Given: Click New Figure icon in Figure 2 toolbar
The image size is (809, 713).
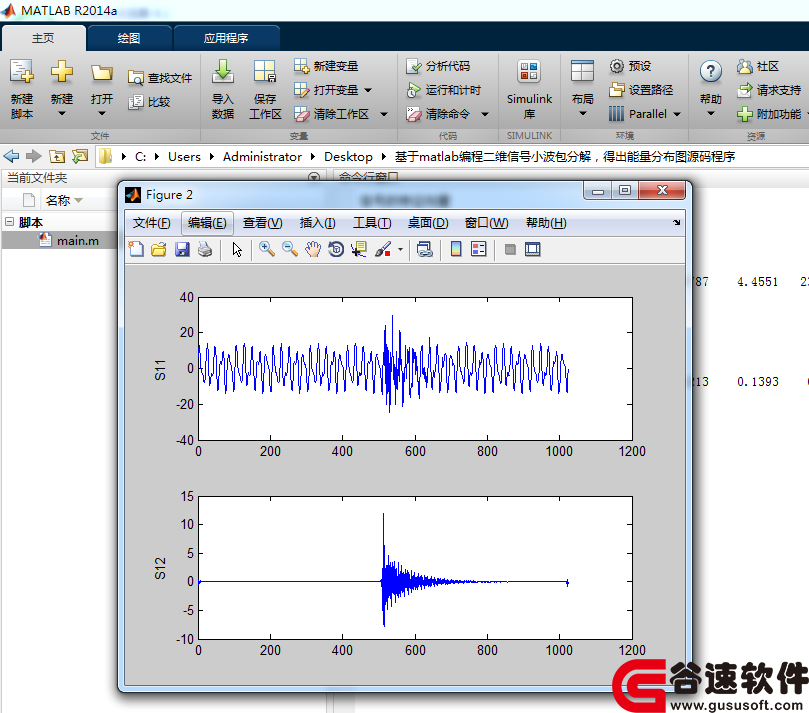Looking at the screenshot, I should pyautogui.click(x=136, y=249).
